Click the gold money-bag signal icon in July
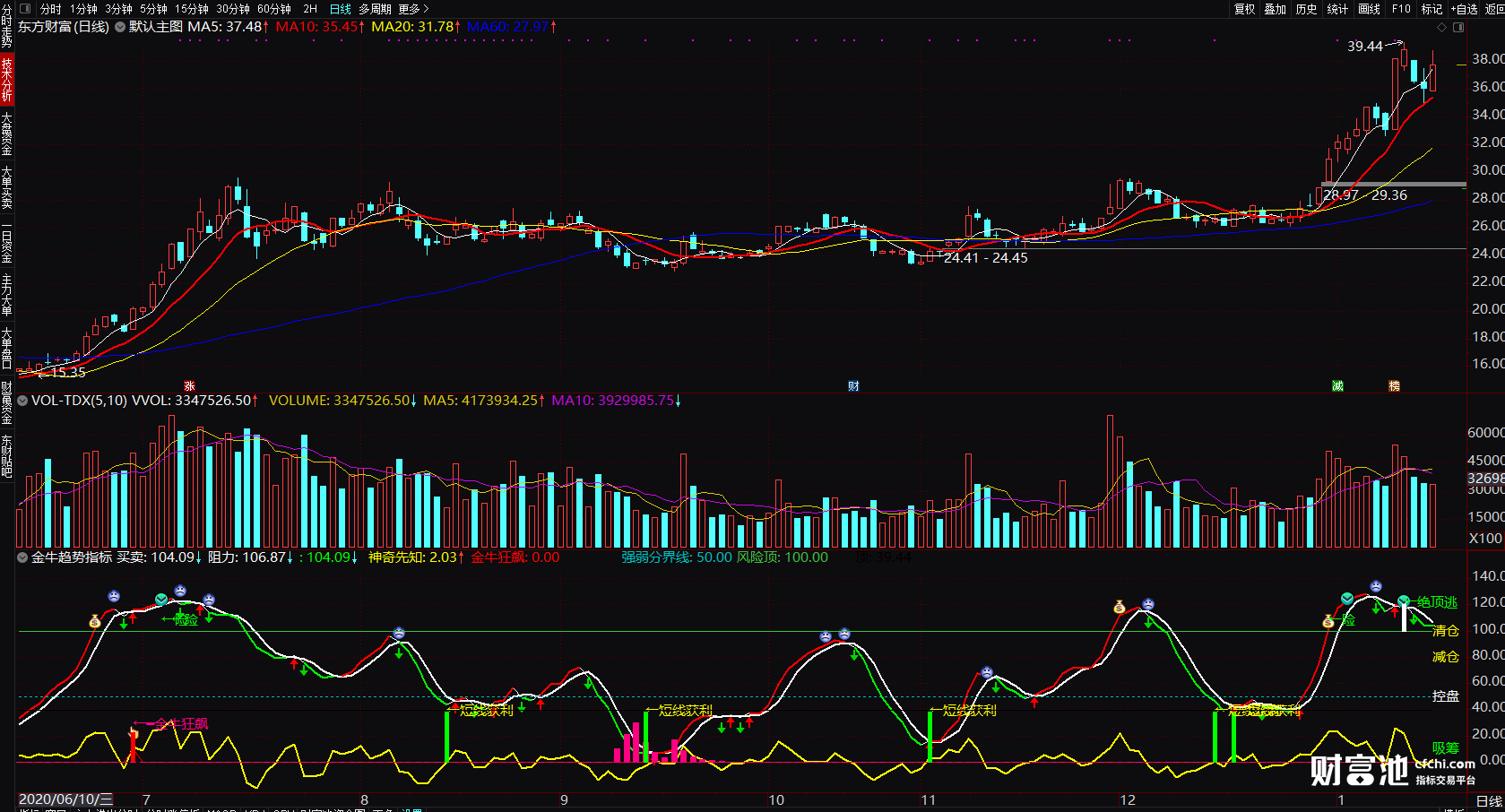 (x=95, y=621)
